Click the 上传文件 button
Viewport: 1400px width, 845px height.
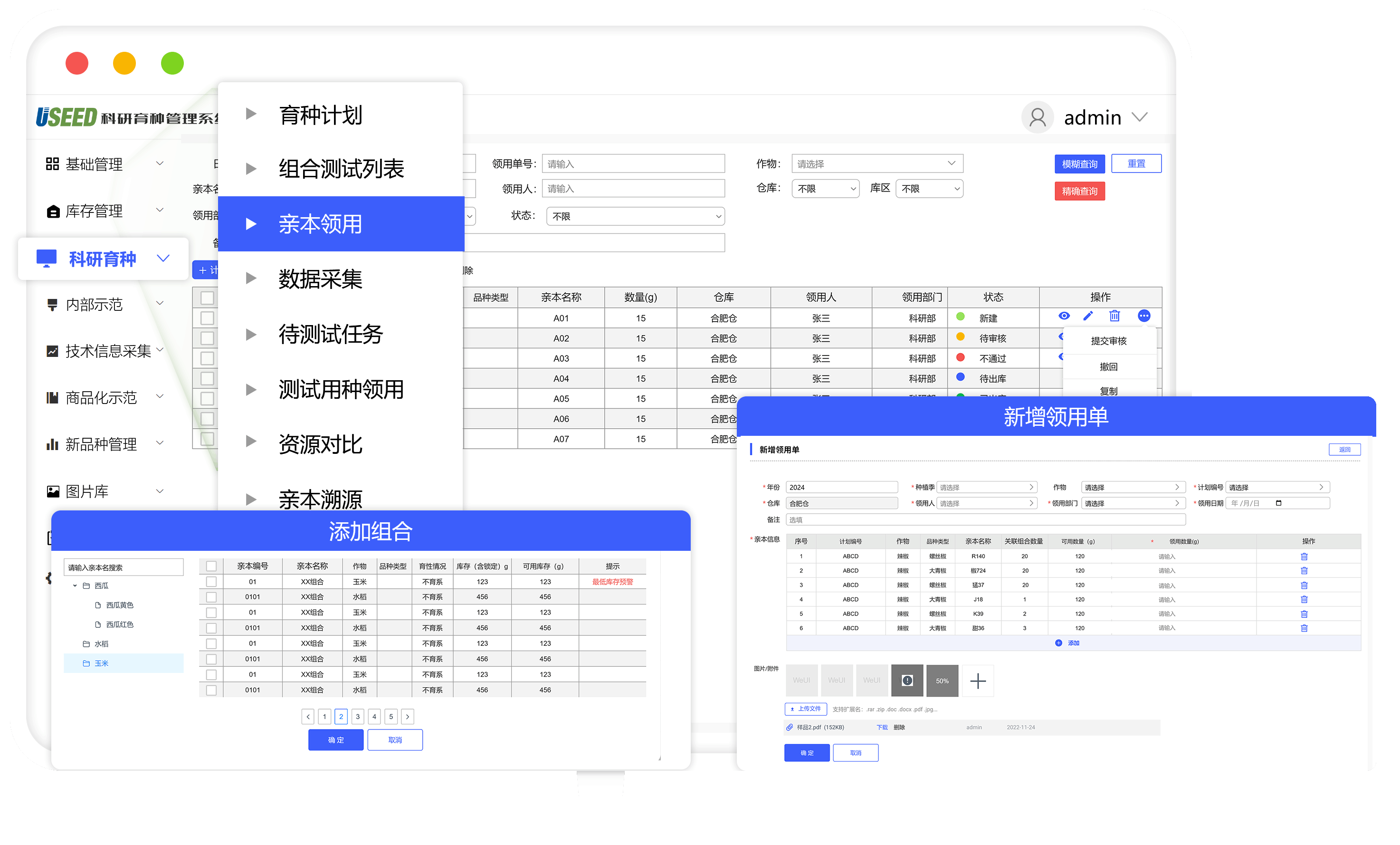806,709
